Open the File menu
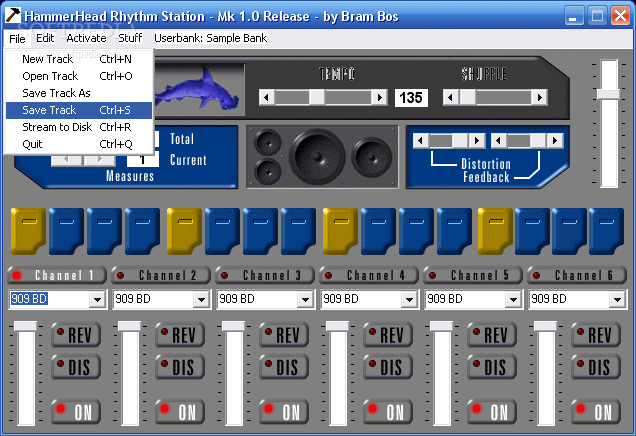The image size is (636, 436). [17, 39]
